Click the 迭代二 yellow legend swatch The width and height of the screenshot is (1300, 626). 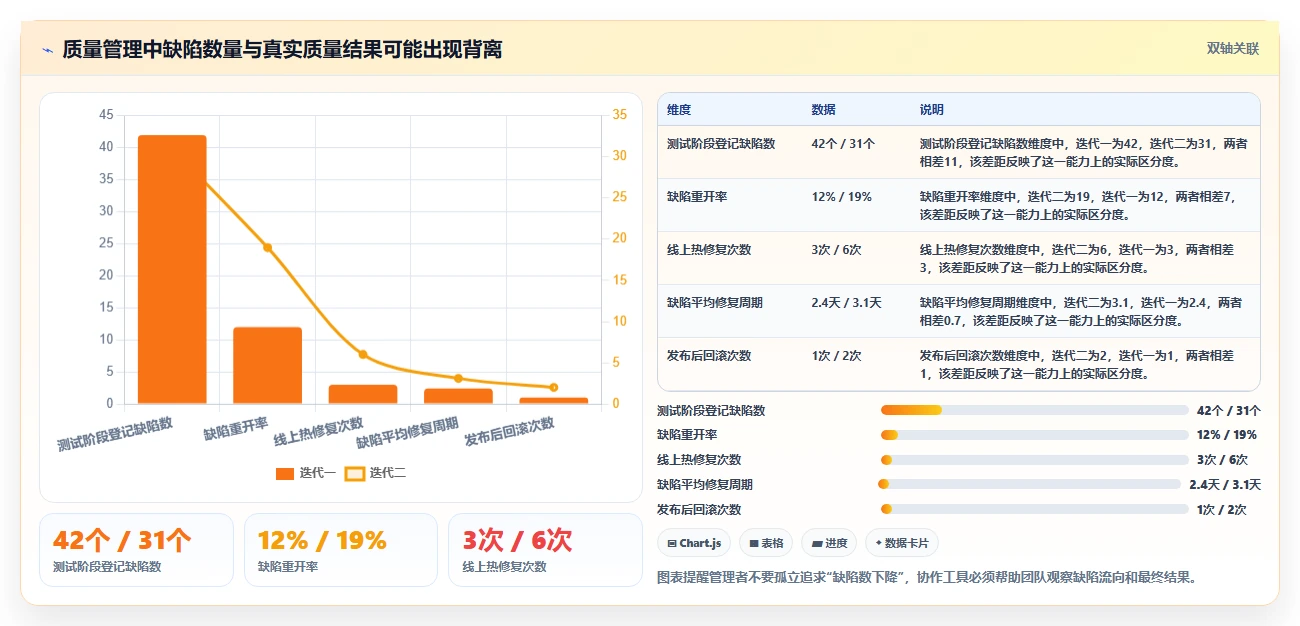point(355,474)
